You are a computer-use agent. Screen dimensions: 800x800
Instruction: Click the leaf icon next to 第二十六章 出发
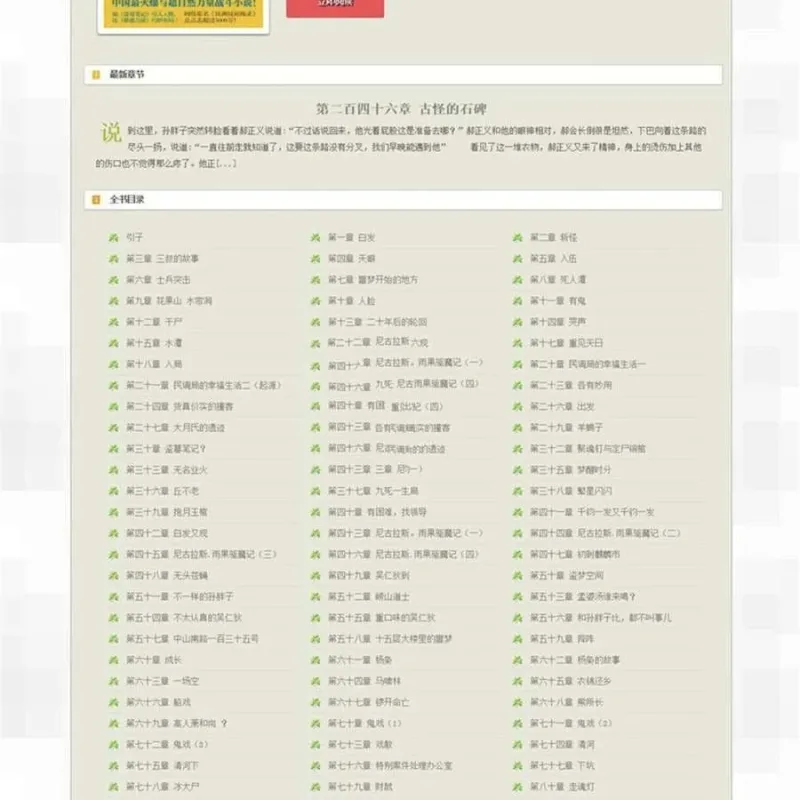point(517,407)
